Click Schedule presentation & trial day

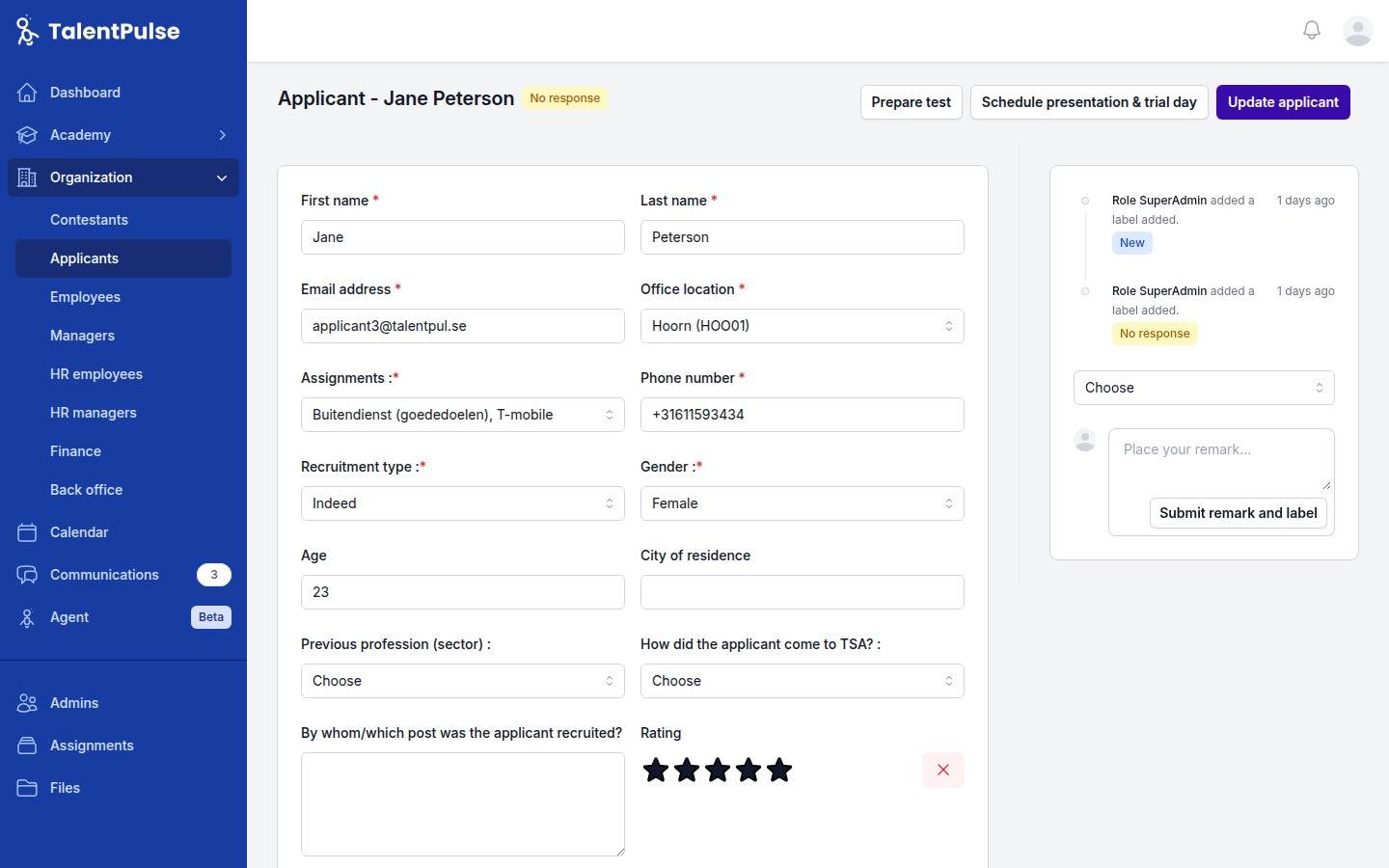pos(1089,101)
